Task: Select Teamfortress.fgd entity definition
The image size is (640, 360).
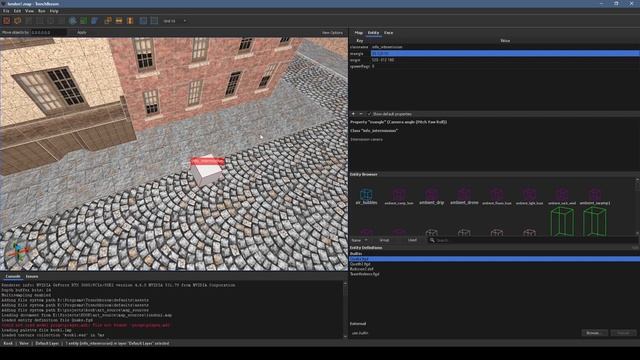Action: pyautogui.click(x=364, y=274)
